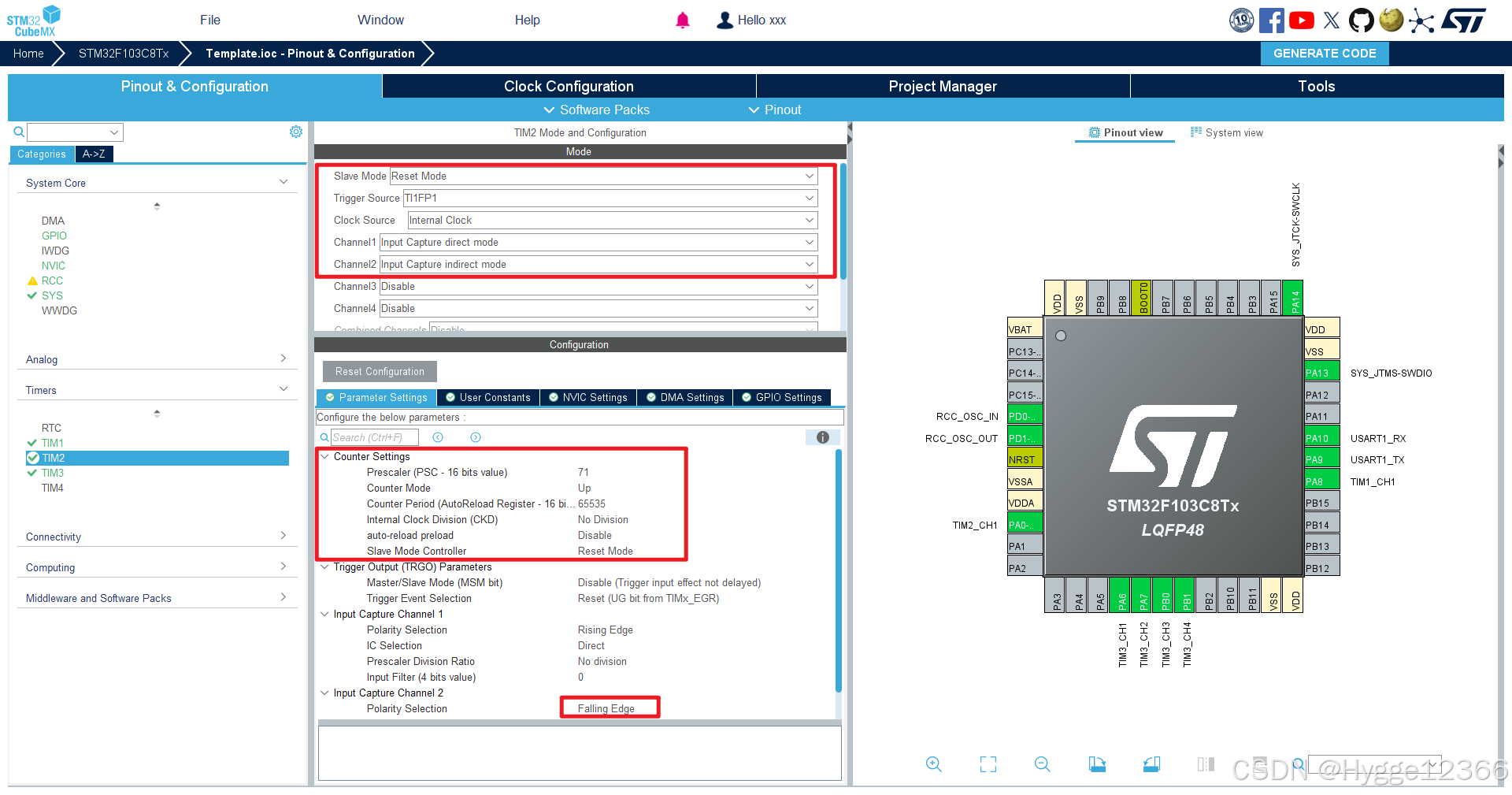
Task: Click the search magnifier in left panel
Action: (19, 132)
